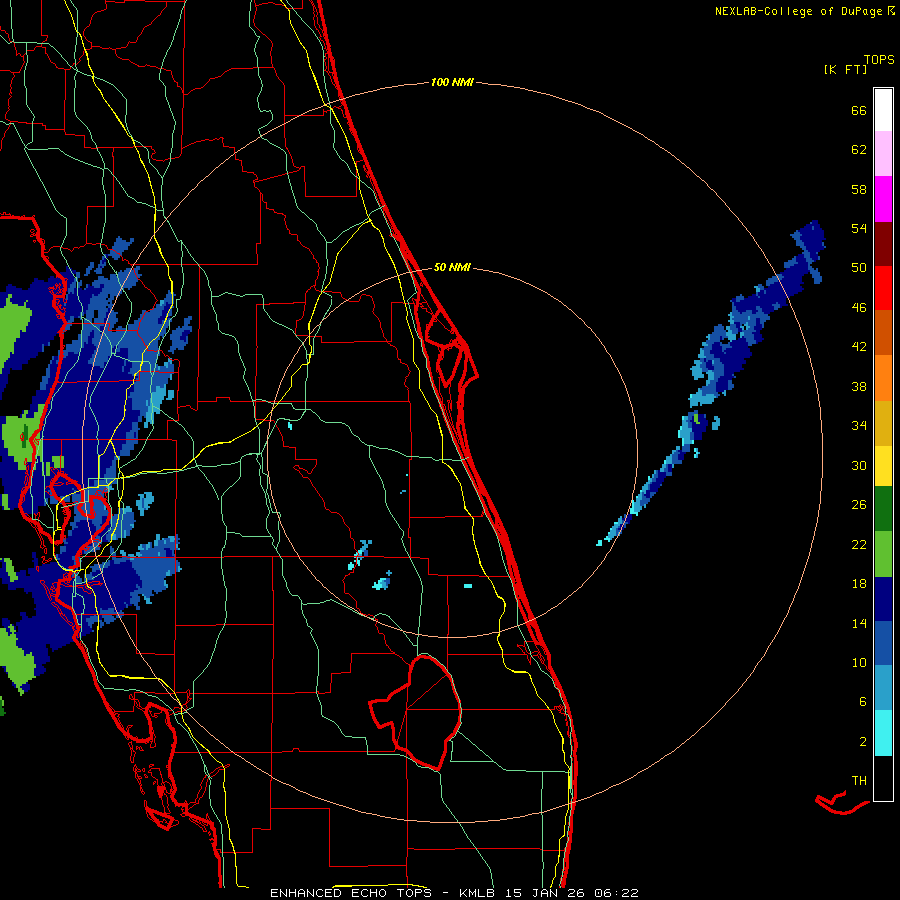Click the light green 26 kft swatch

coord(883,554)
